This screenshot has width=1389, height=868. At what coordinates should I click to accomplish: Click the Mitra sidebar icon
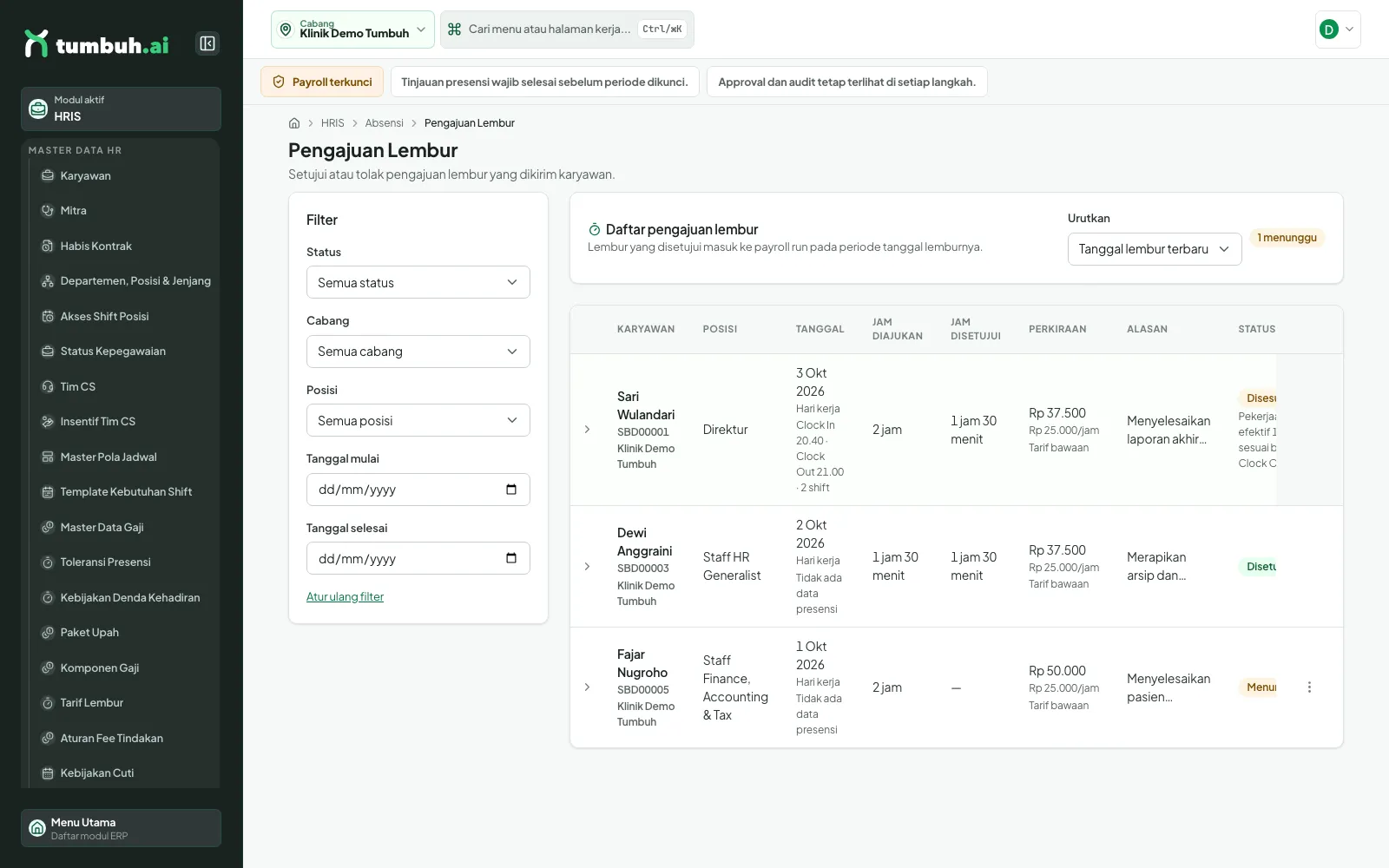pos(48,210)
